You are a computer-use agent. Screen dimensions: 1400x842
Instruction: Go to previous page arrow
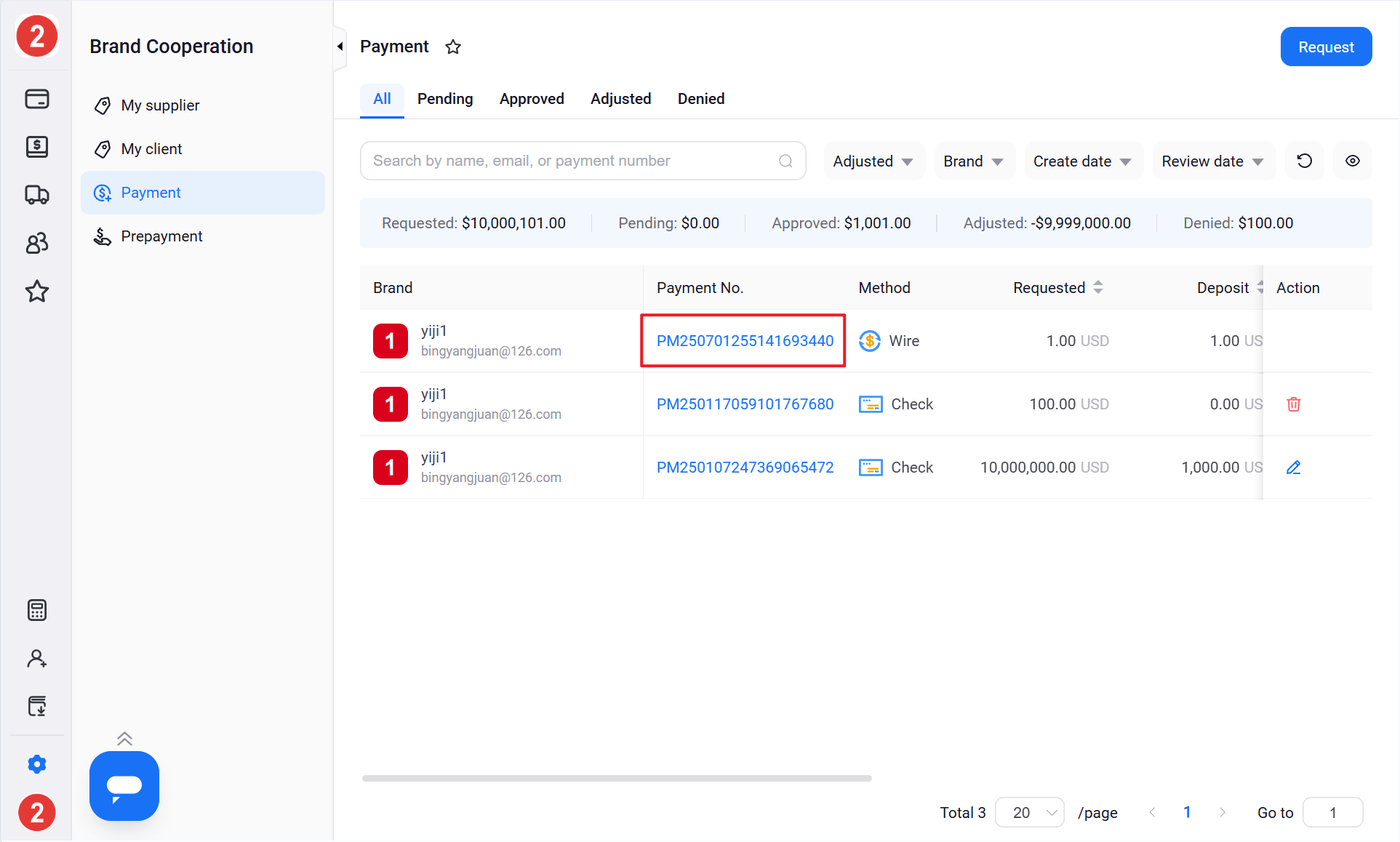(1152, 812)
